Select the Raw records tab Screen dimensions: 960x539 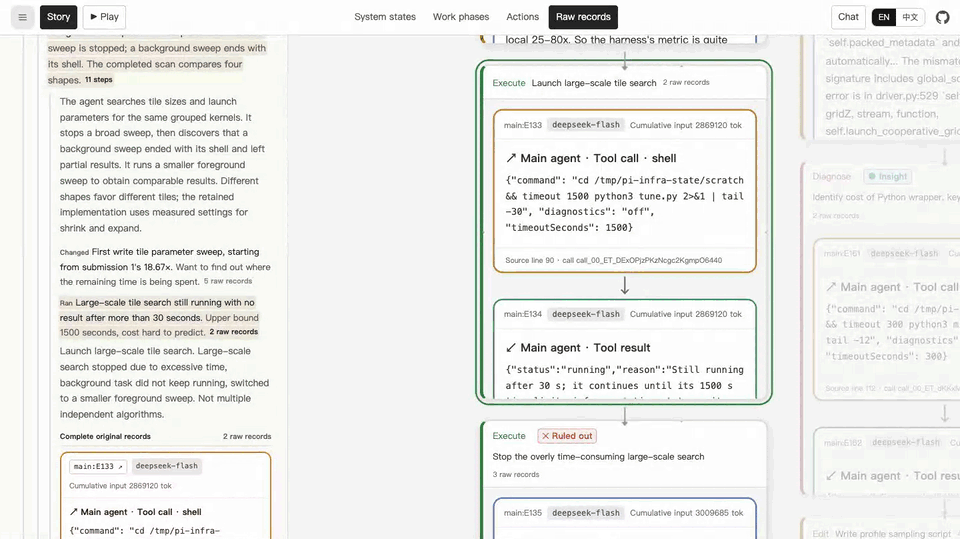(x=583, y=17)
